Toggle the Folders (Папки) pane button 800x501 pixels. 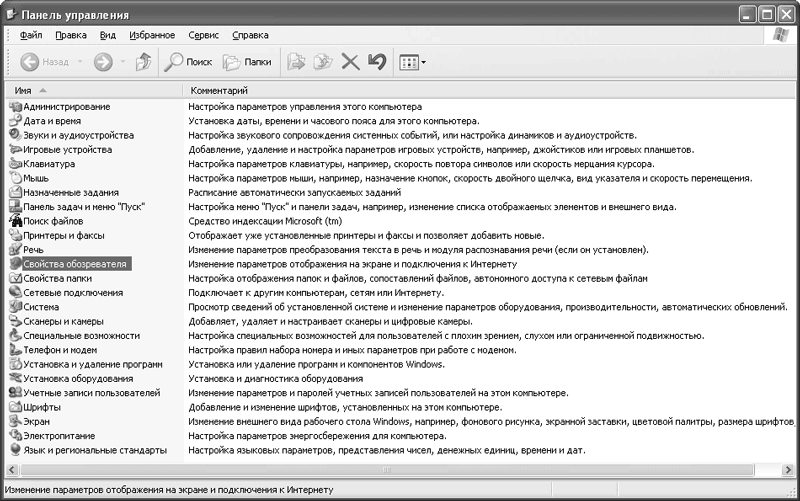pyautogui.click(x=247, y=62)
